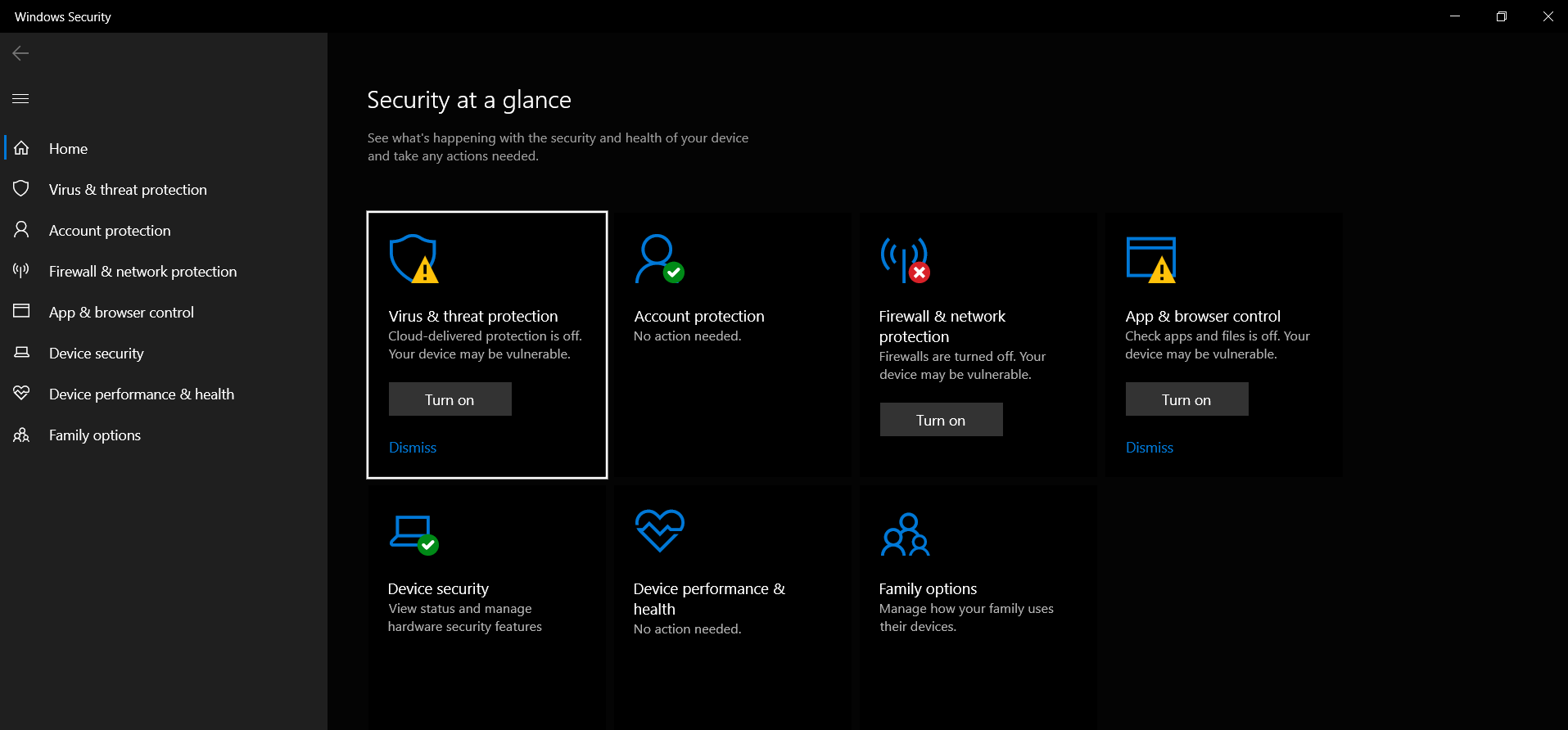Turn on App & browser control

pos(1186,399)
